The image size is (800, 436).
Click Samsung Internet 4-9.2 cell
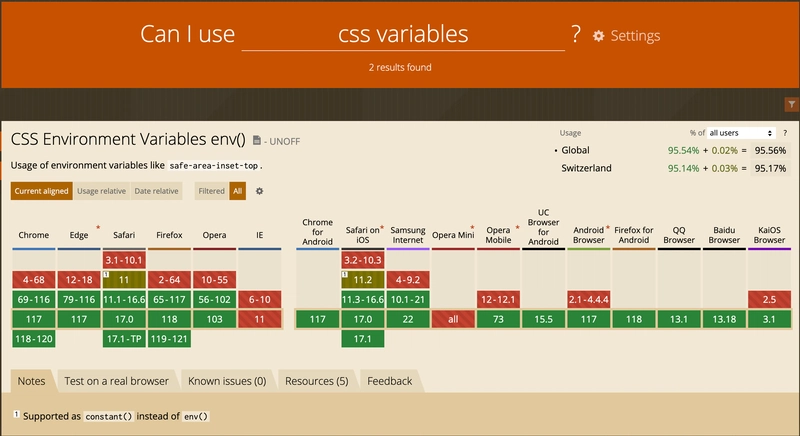[x=408, y=279]
